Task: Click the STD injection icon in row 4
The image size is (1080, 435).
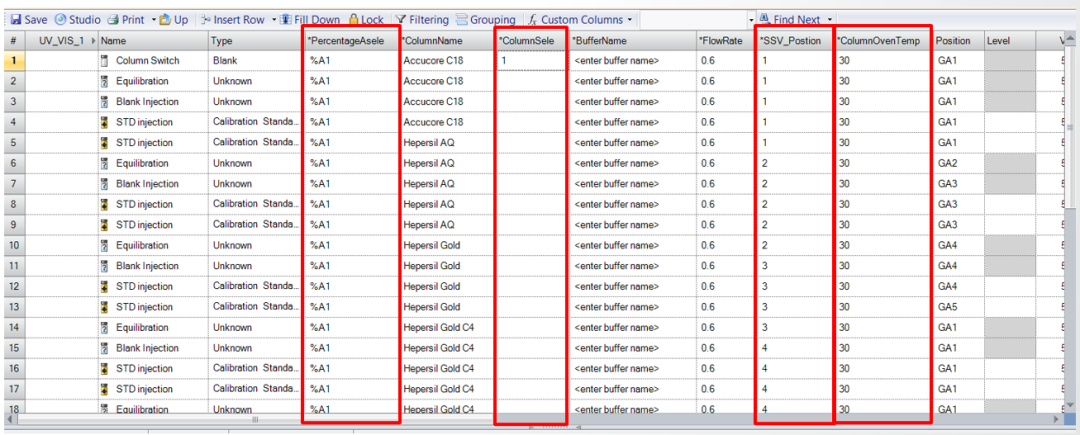Action: (104, 122)
